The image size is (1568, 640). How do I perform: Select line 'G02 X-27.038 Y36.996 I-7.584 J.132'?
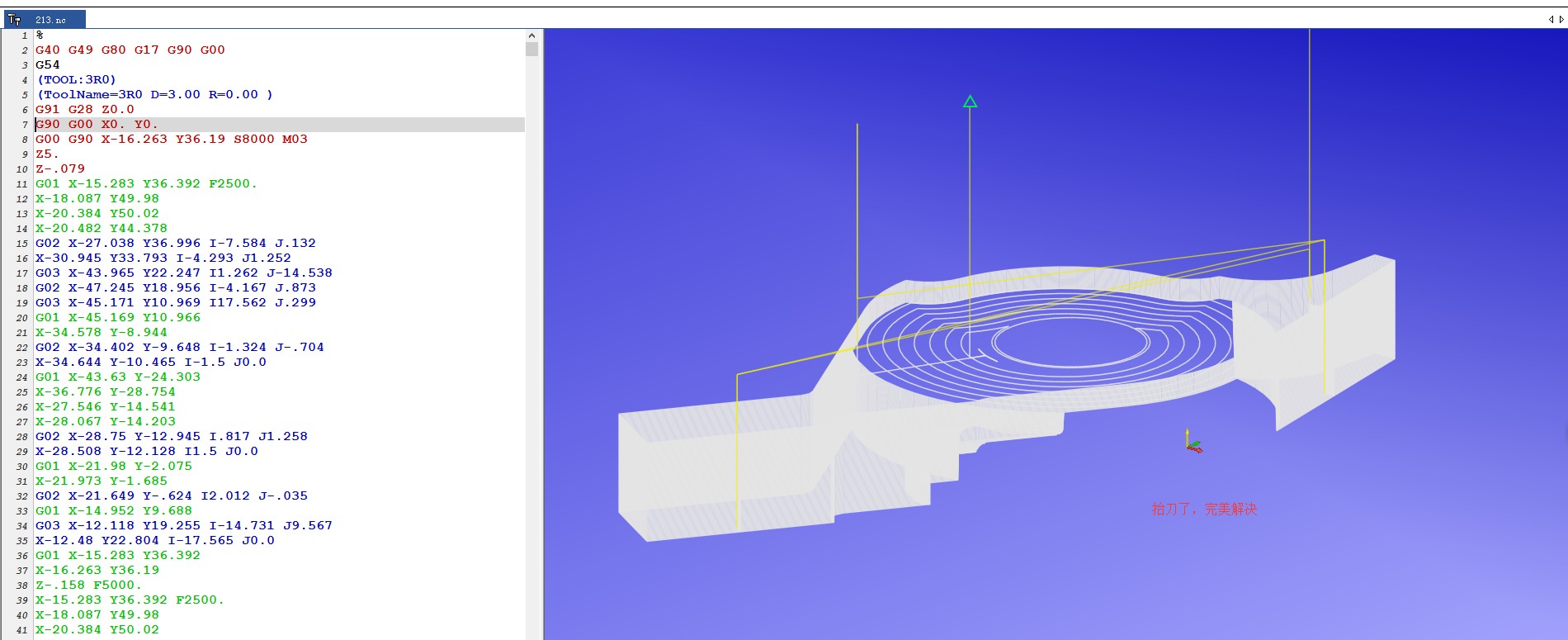pos(176,243)
